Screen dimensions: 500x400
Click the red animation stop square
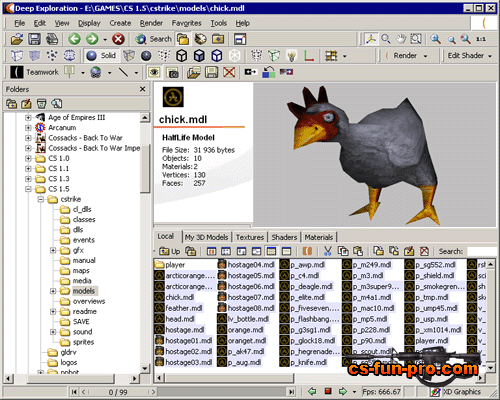click(x=328, y=391)
